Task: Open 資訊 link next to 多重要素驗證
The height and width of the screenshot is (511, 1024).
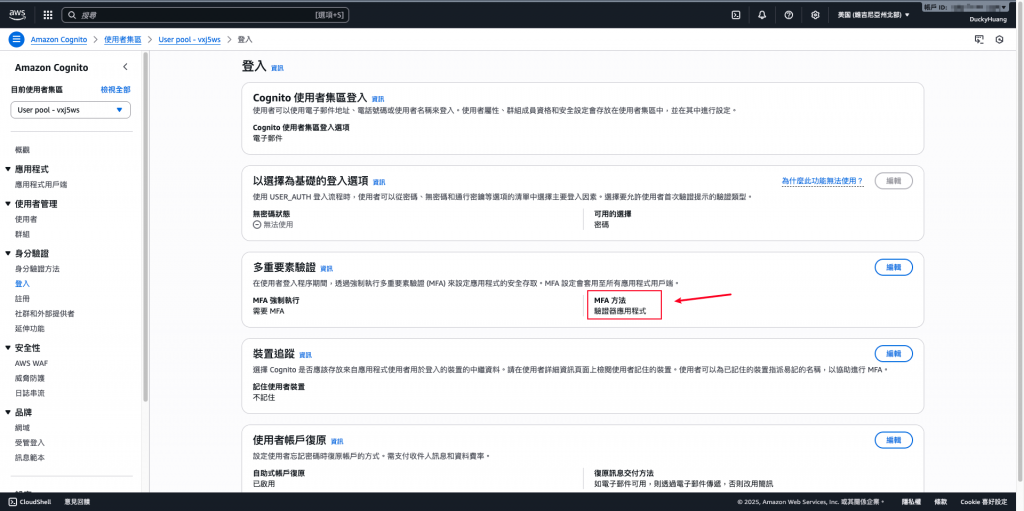Action: pos(327,269)
